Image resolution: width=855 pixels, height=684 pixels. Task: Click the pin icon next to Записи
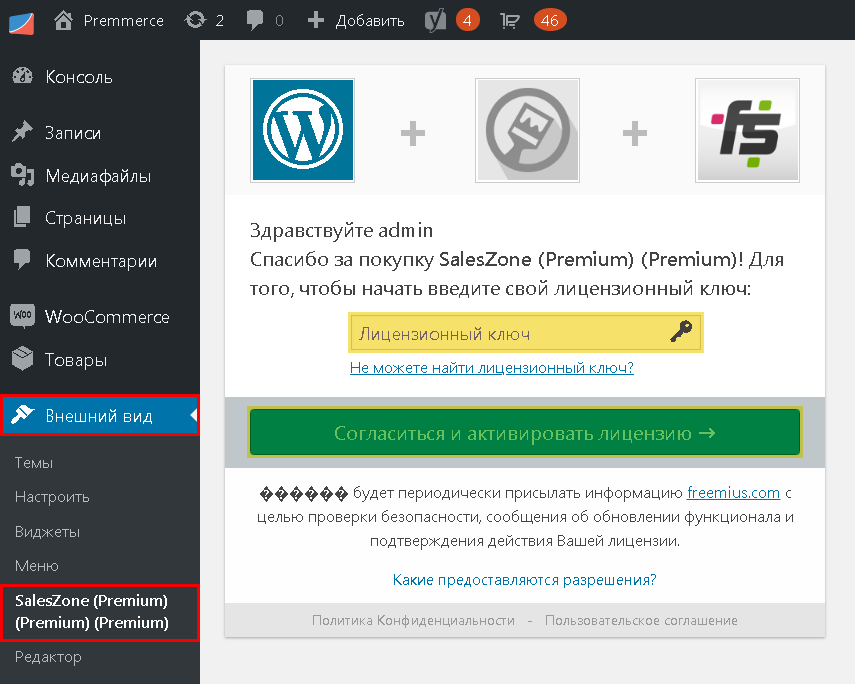pyautogui.click(x=22, y=132)
